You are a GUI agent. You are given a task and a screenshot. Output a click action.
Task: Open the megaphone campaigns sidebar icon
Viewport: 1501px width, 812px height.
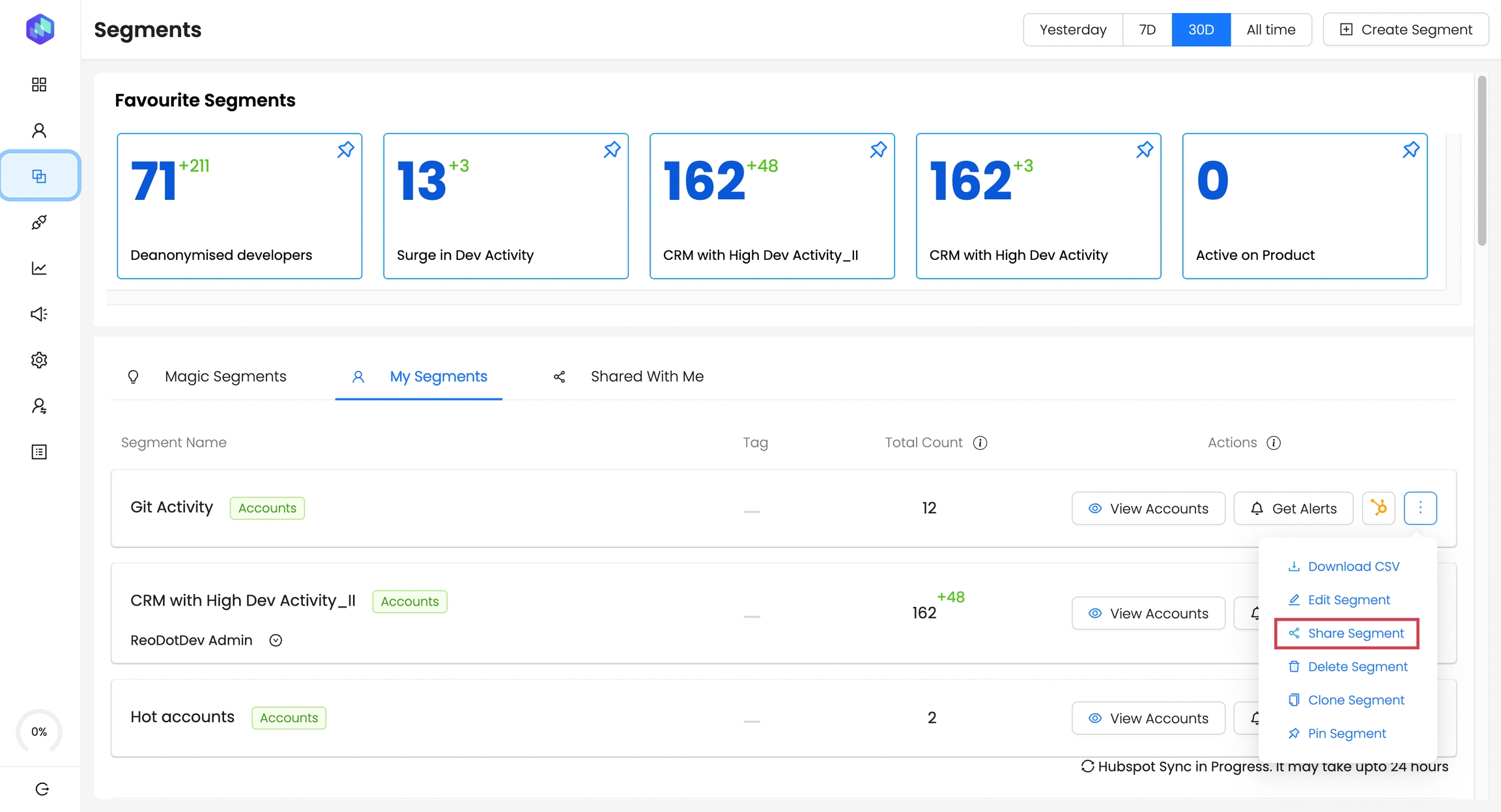pyautogui.click(x=39, y=314)
